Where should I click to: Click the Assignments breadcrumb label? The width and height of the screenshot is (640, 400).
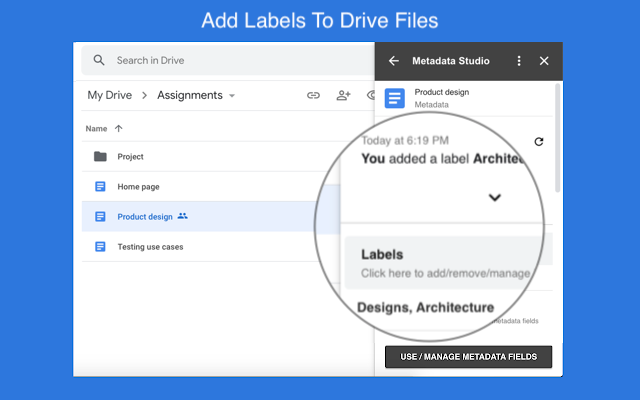tap(190, 95)
